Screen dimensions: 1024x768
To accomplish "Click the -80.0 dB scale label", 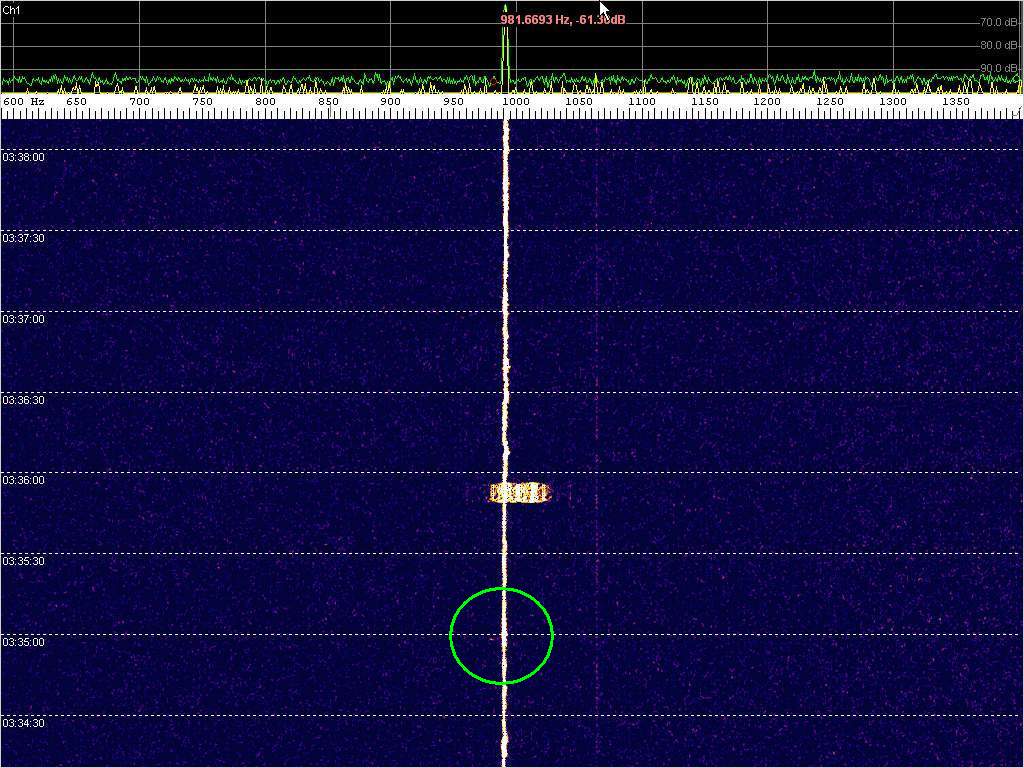I will [x=998, y=45].
